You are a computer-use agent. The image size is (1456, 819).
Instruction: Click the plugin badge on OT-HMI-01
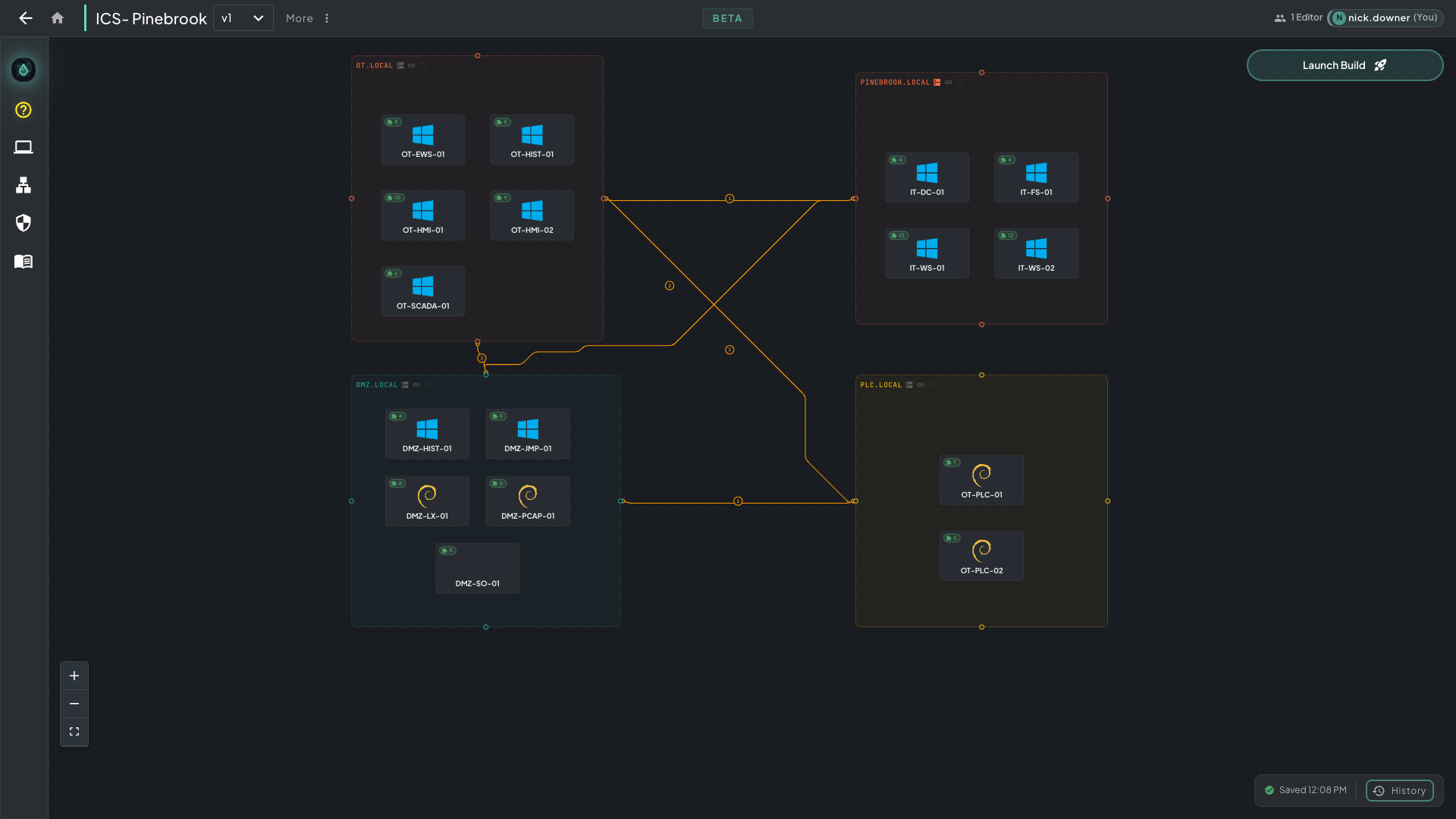[x=394, y=198]
